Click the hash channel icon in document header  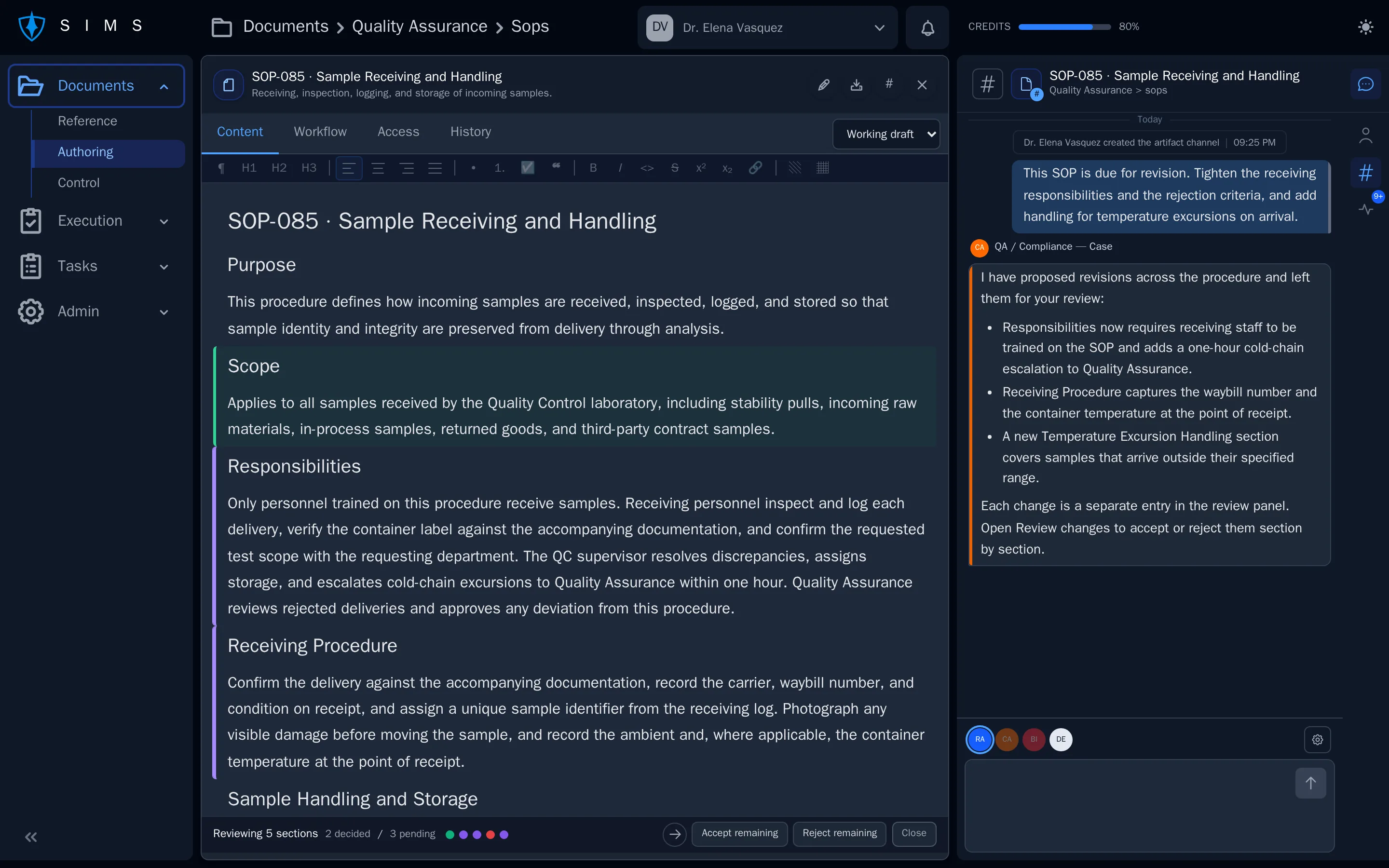point(889,84)
